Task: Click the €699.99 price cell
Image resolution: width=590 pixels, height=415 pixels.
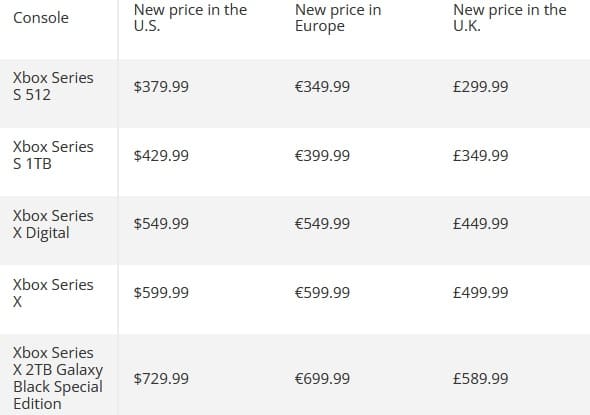Action: 322,379
